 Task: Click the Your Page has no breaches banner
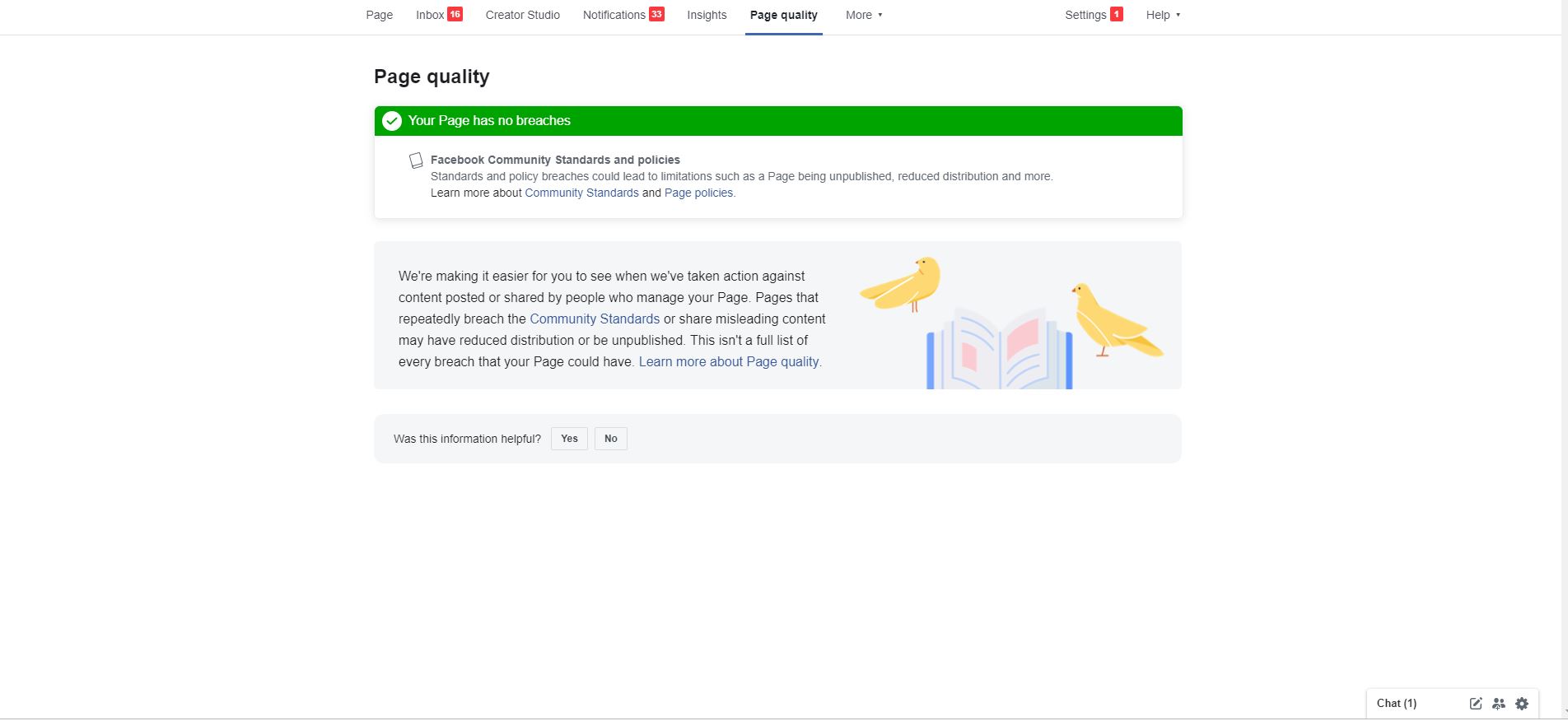point(778,121)
